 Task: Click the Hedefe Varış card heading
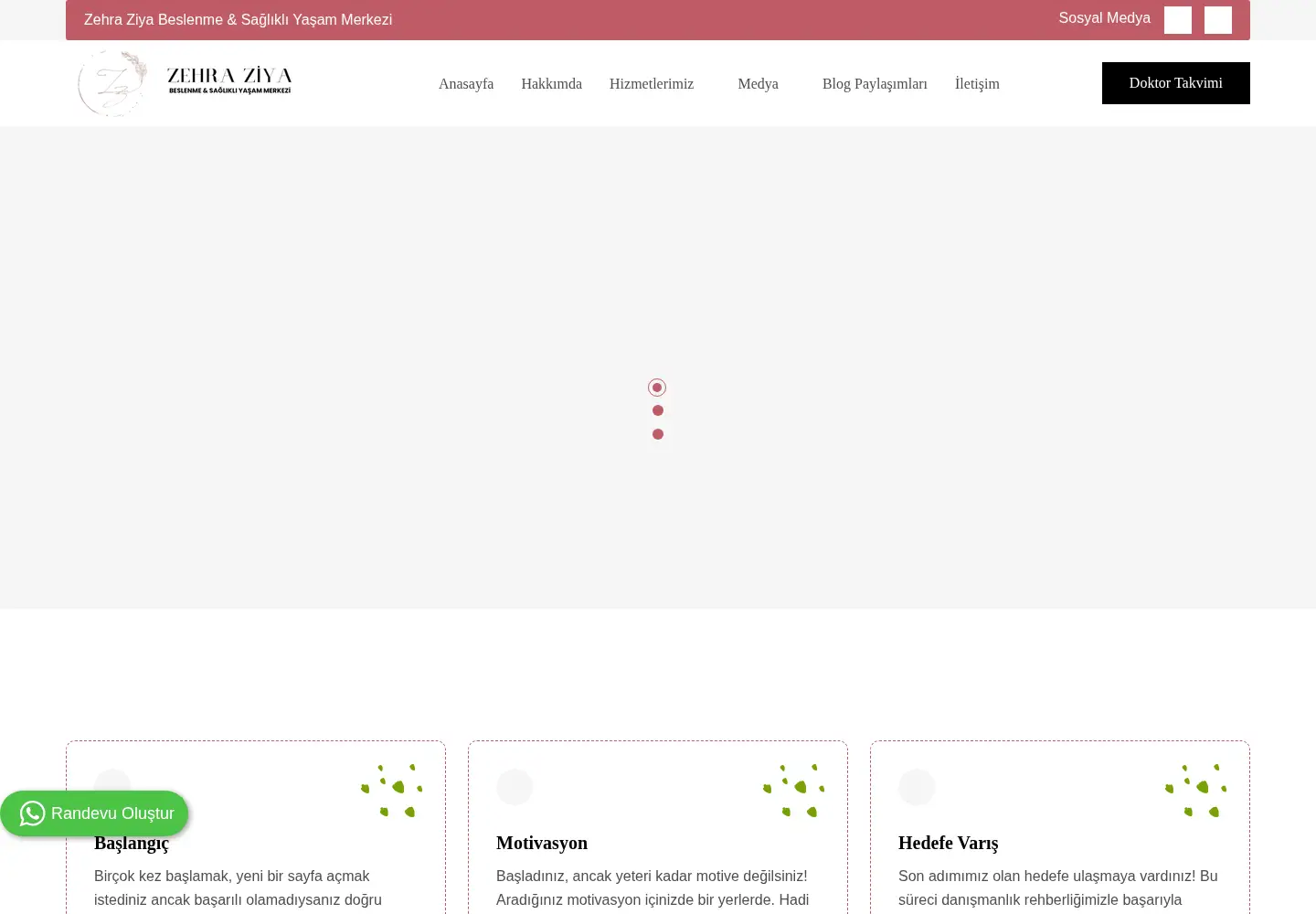click(948, 843)
